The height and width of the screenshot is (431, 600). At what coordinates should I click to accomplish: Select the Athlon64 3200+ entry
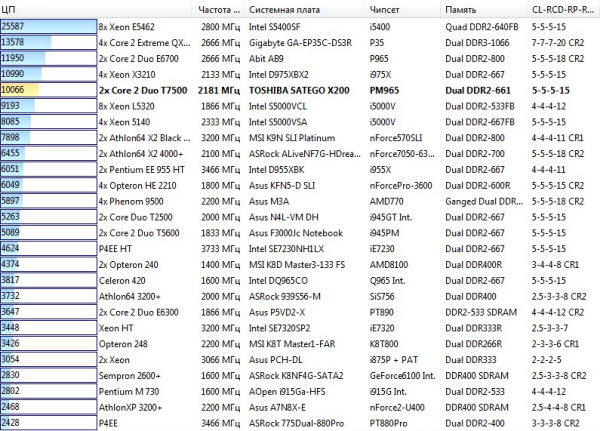click(130, 297)
